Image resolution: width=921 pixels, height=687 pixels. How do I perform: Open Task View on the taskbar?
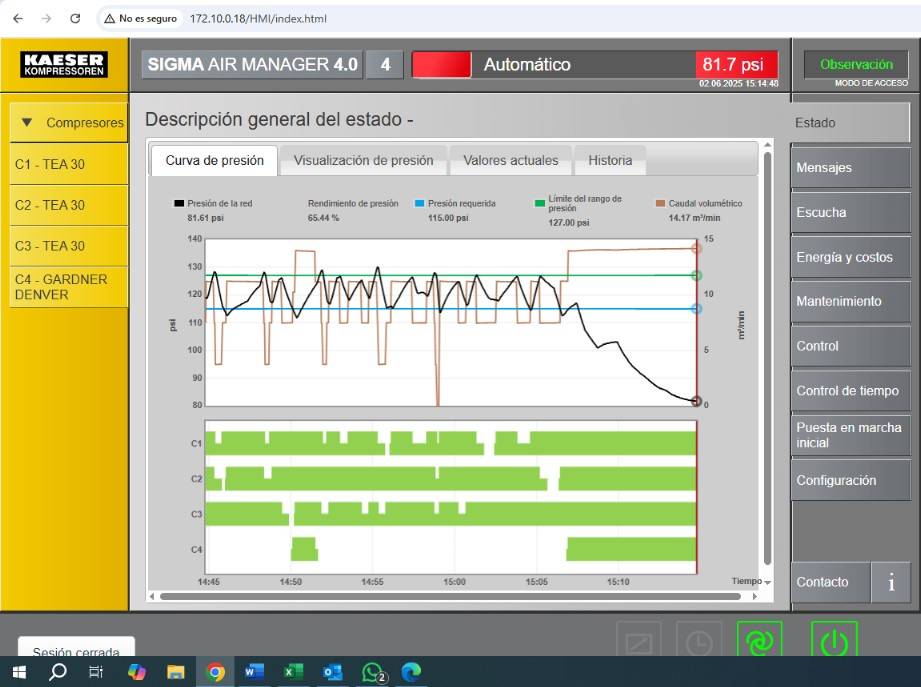pyautogui.click(x=95, y=672)
